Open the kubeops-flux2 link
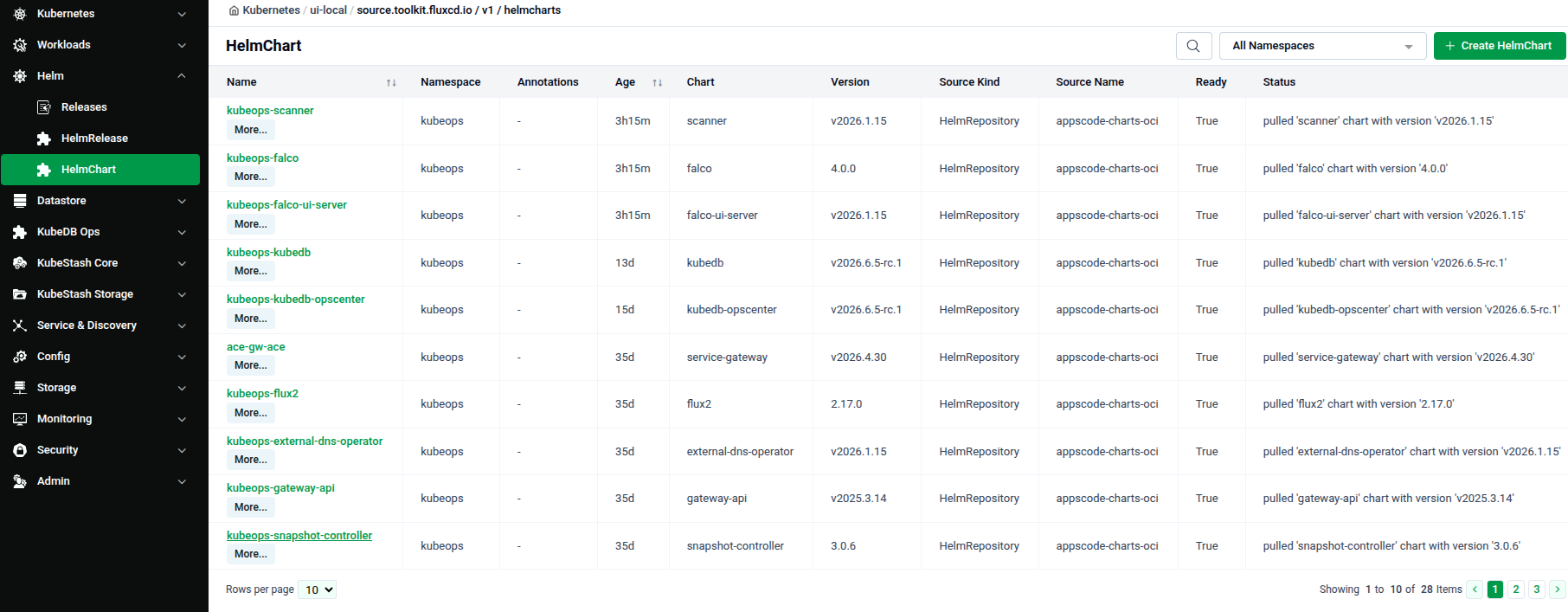This screenshot has height=612, width=1568. (262, 394)
